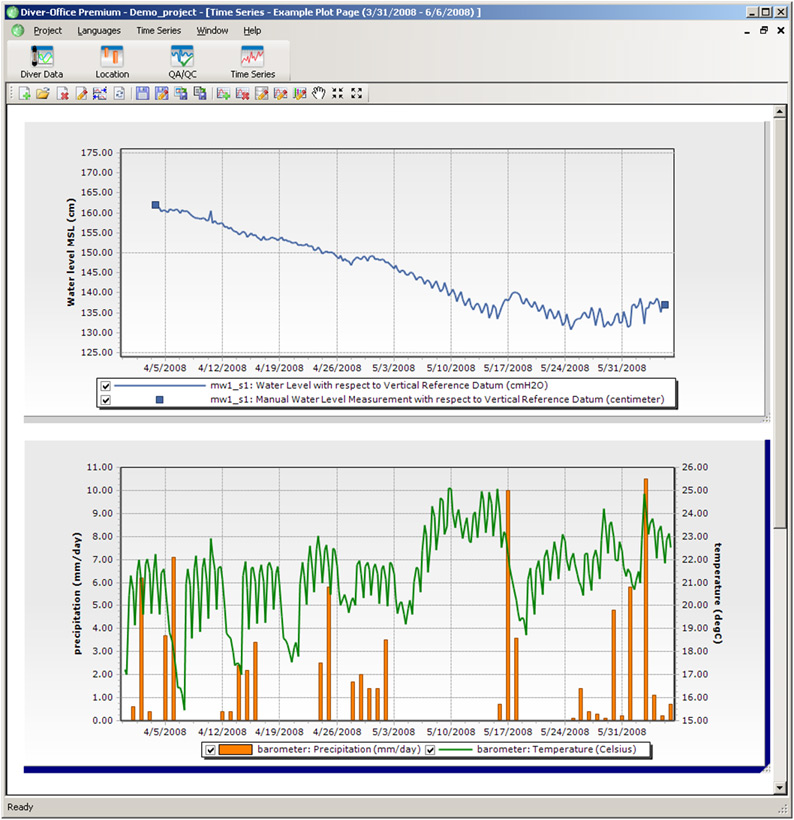
Task: Toggle barometer Temperature series checkbox
Action: pos(430,750)
